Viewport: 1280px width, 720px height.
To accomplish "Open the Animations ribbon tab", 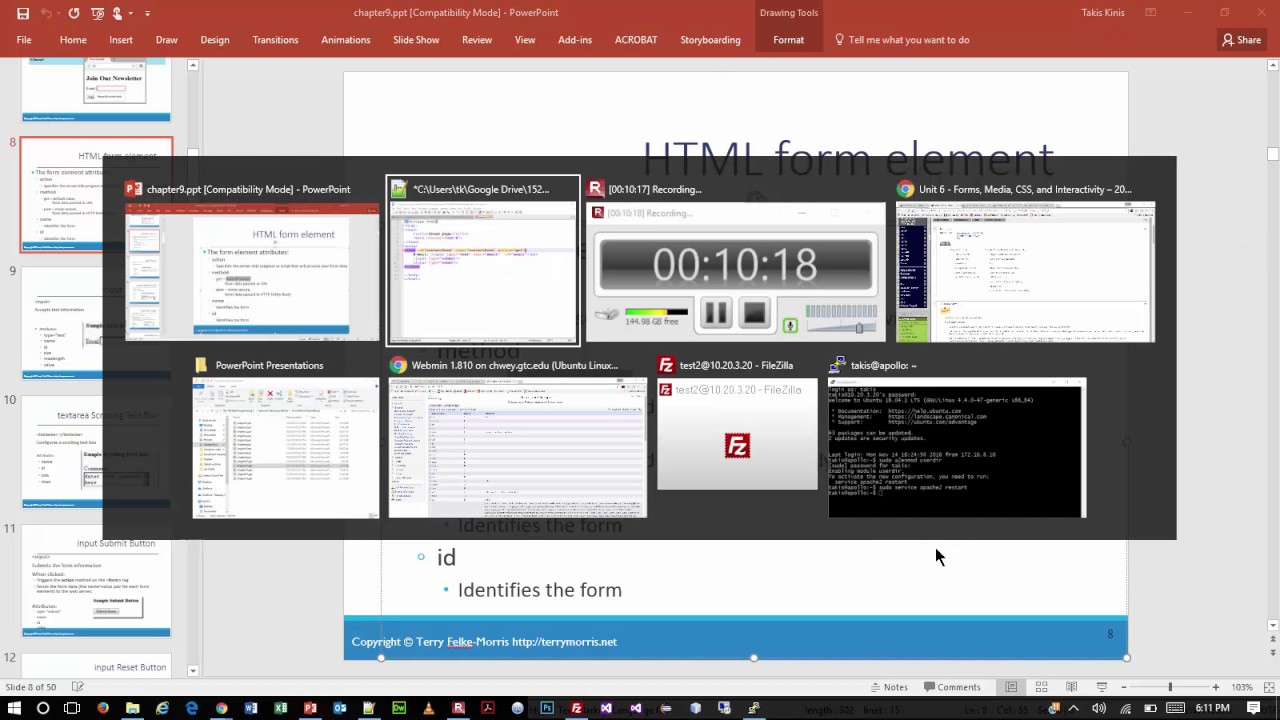I will coord(346,40).
